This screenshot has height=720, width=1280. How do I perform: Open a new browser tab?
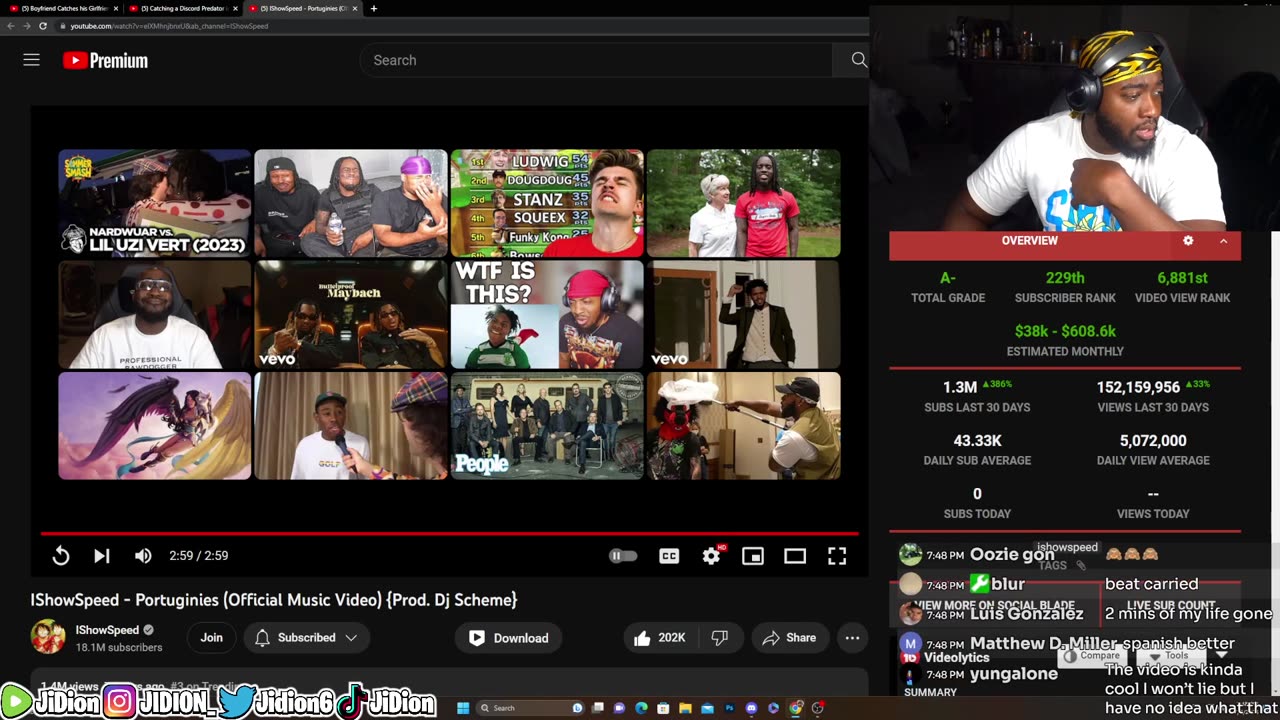(374, 8)
